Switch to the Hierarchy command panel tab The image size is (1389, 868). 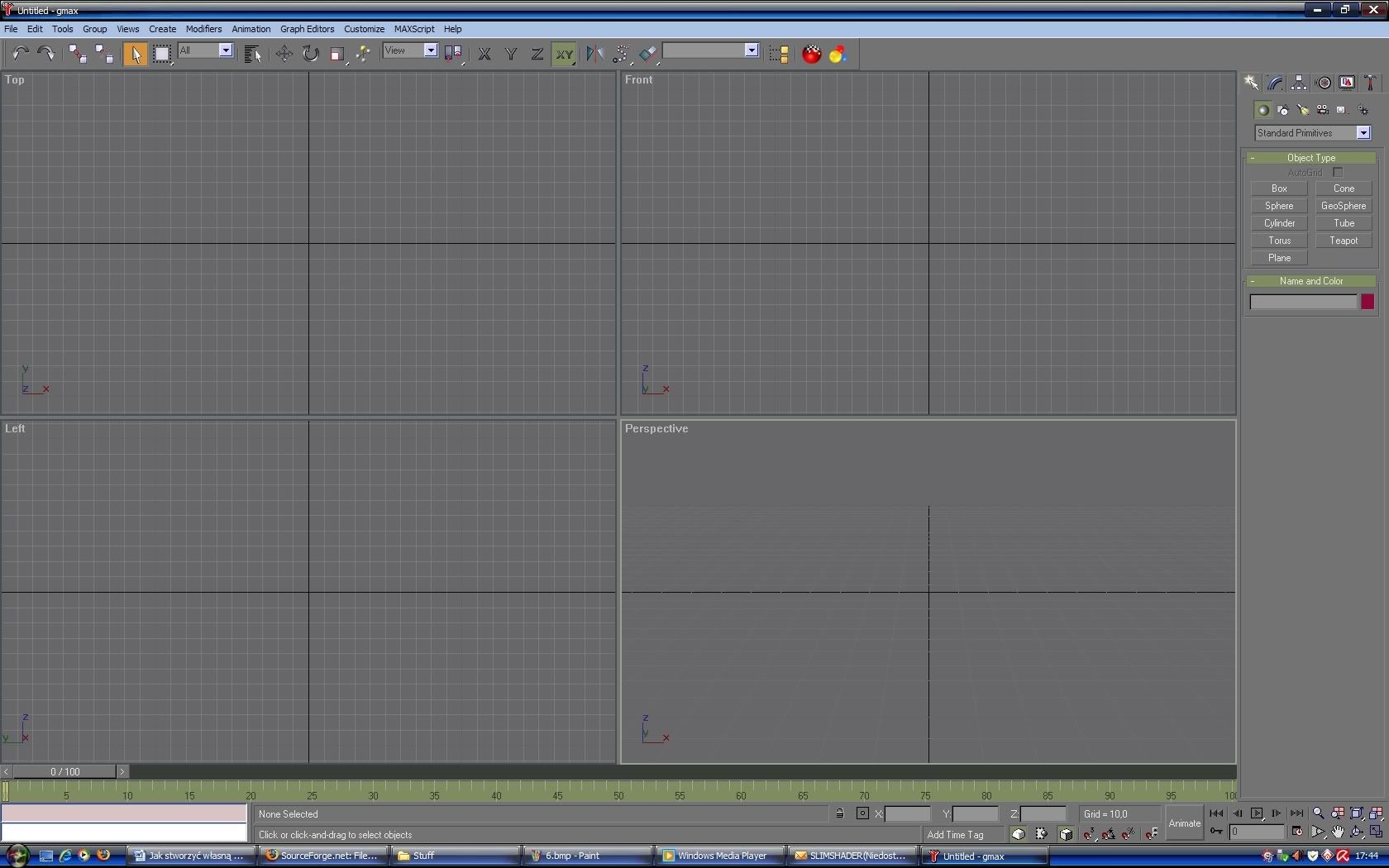(1300, 83)
